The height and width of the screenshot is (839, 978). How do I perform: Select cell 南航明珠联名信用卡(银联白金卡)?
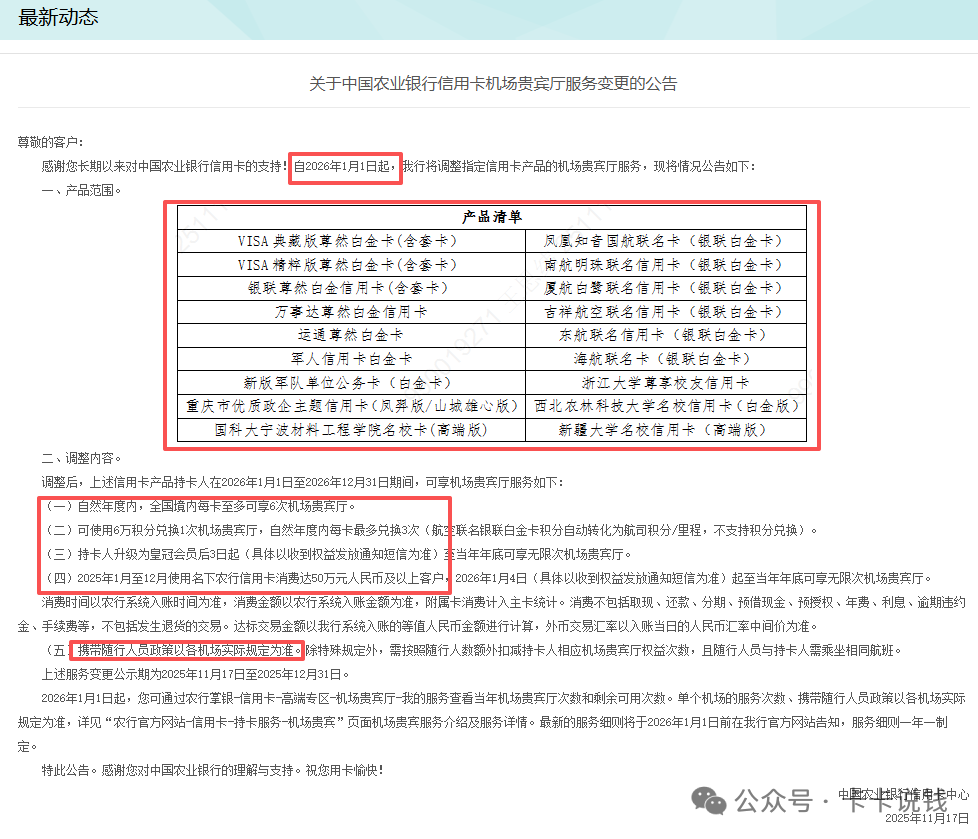tap(666, 264)
